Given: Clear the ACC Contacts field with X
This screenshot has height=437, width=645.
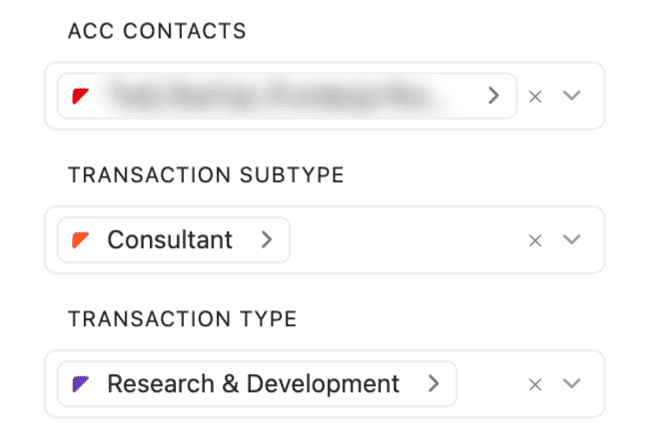Looking at the screenshot, I should tap(535, 96).
